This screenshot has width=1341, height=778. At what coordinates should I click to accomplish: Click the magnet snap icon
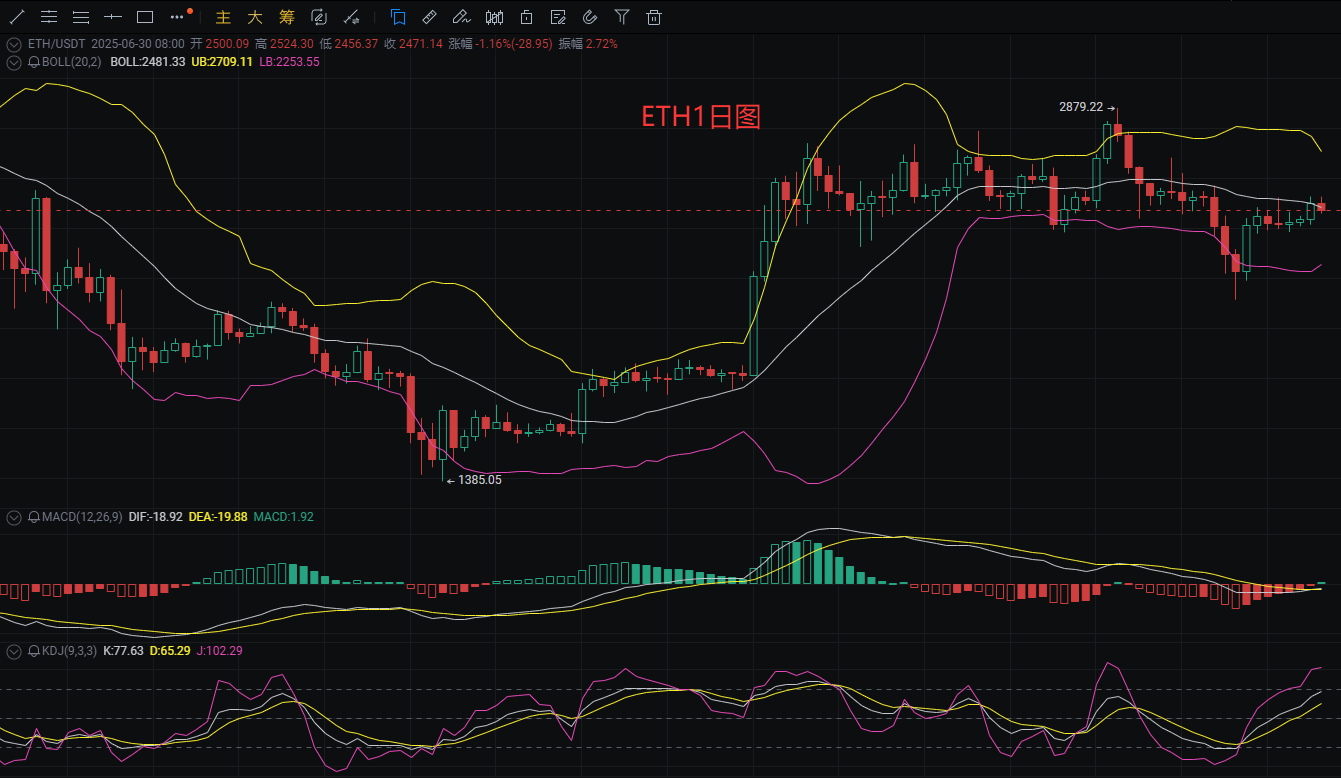pyautogui.click(x=590, y=17)
